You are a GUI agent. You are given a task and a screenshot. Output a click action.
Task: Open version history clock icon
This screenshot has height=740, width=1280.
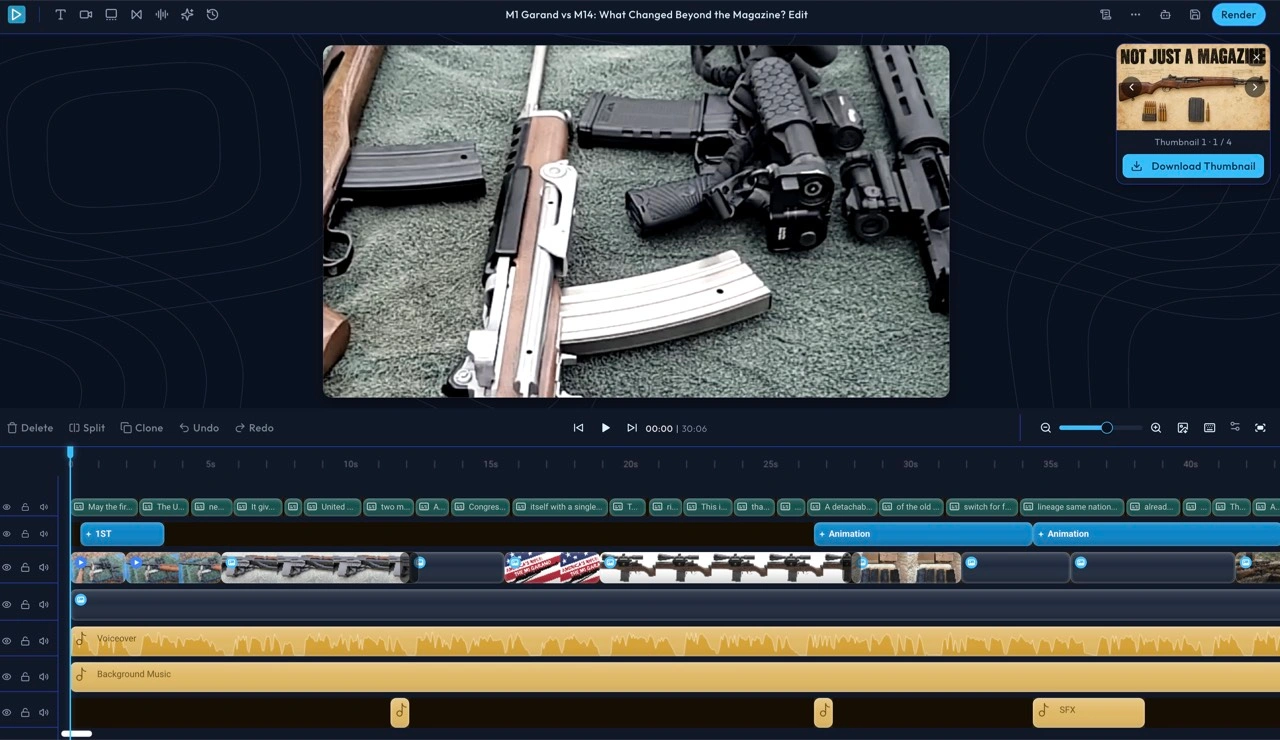pyautogui.click(x=212, y=15)
